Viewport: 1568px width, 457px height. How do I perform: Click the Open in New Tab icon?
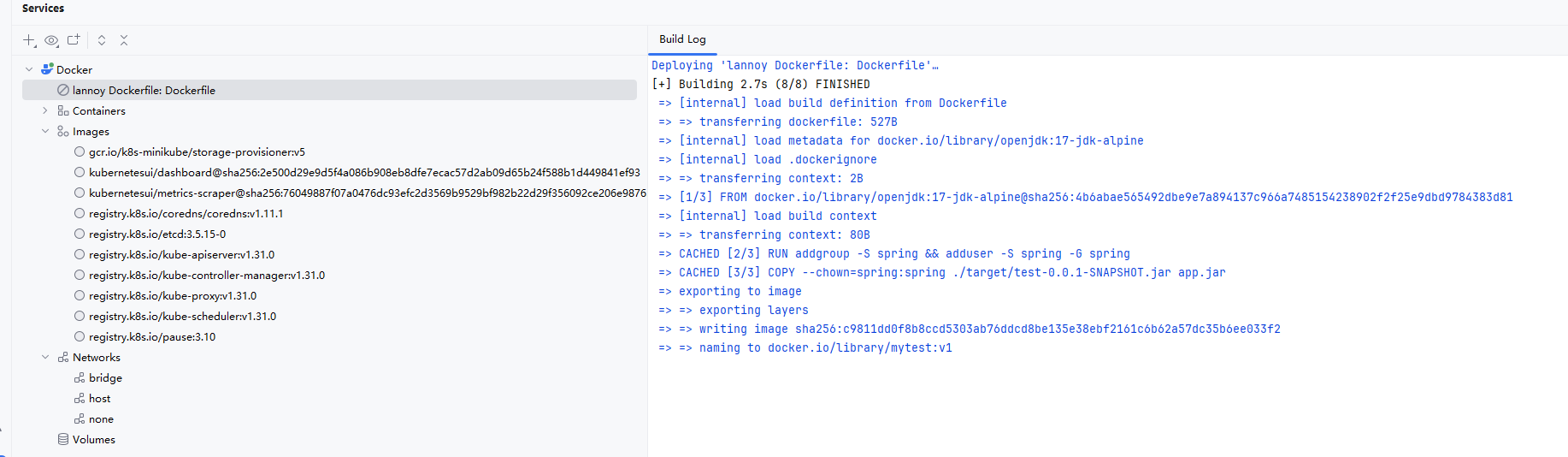click(74, 40)
